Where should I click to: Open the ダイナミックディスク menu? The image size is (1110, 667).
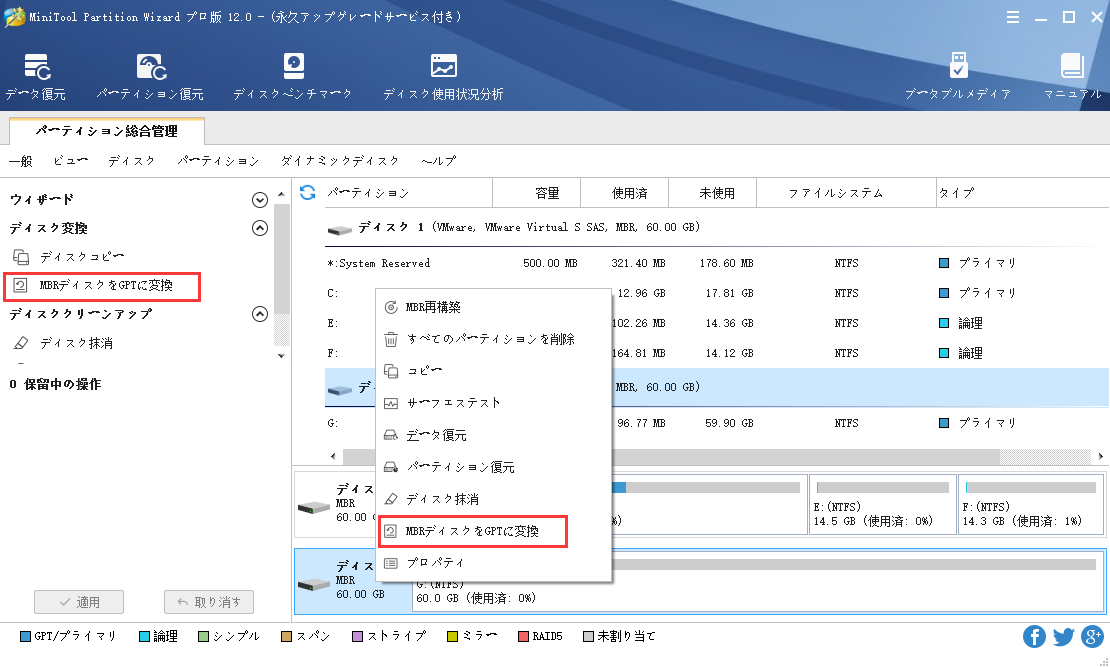pos(340,161)
